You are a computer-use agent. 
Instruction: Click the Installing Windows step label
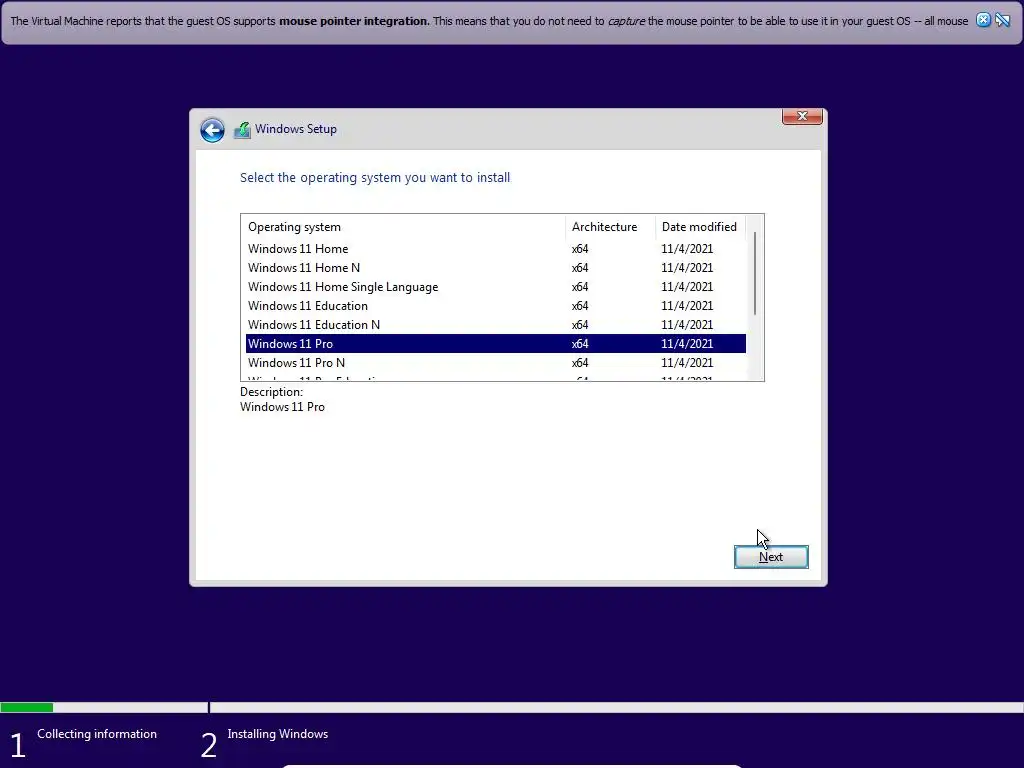[278, 734]
